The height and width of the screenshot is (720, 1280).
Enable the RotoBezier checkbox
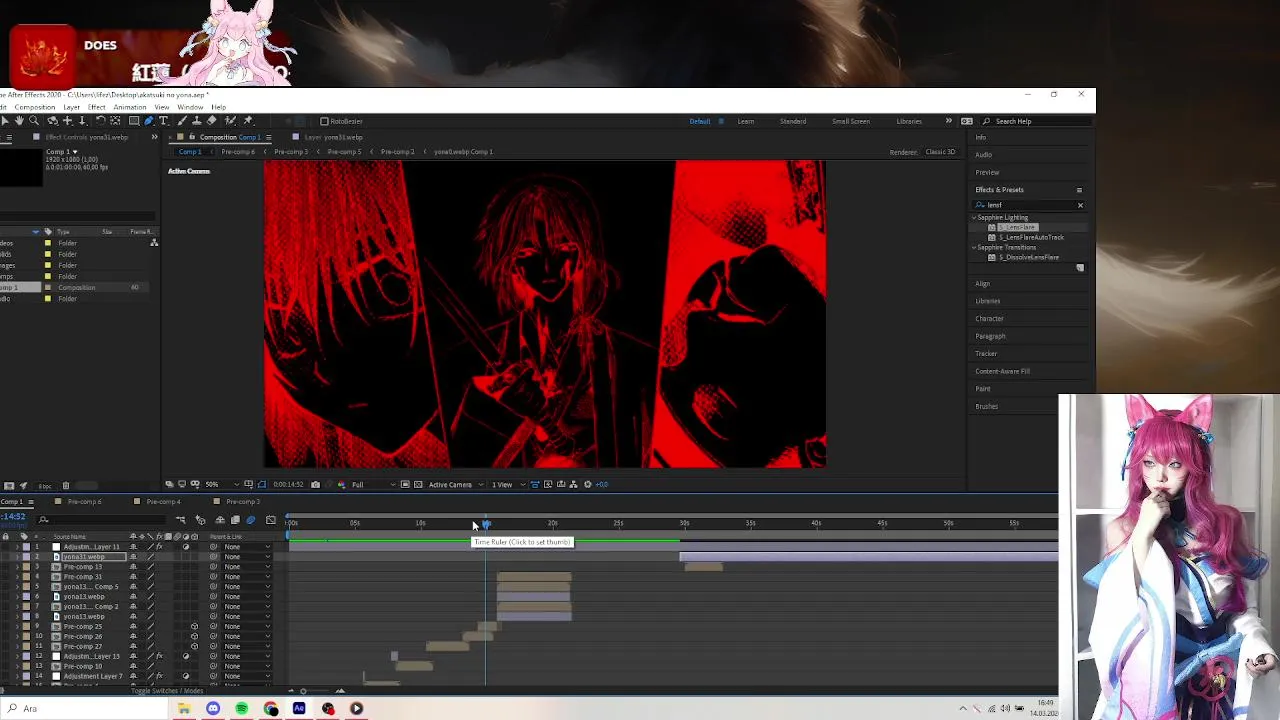click(x=324, y=121)
